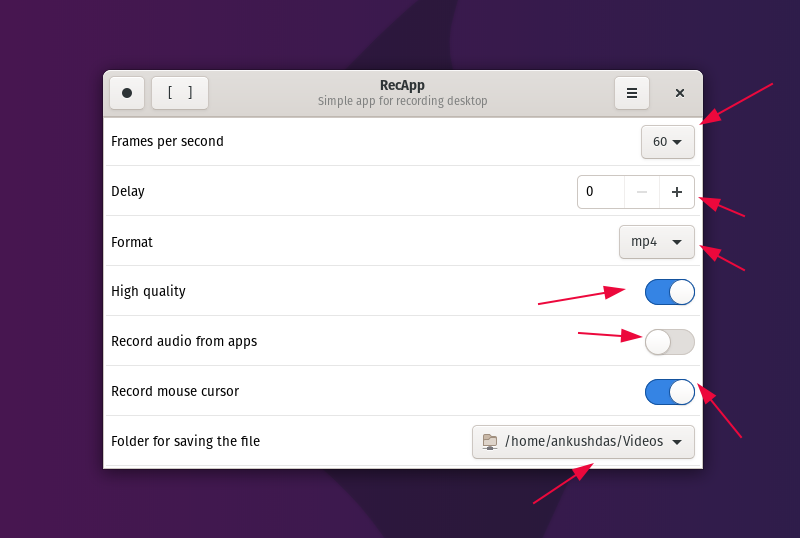This screenshot has width=800, height=538.
Task: Click the folder icon in save path
Action: pos(490,442)
